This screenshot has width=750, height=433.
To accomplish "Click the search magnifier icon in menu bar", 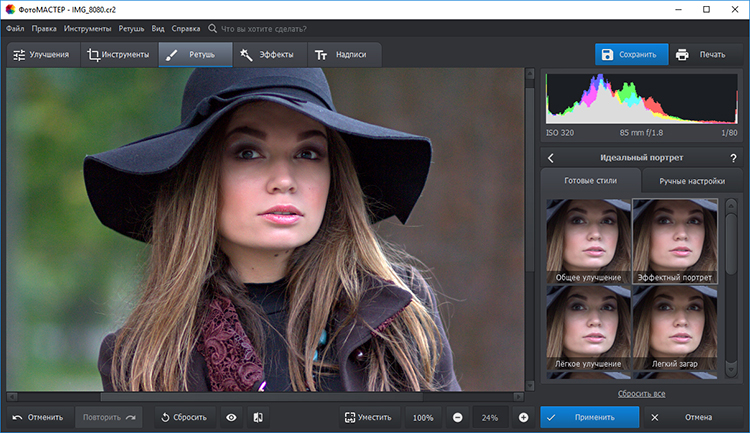I will click(212, 29).
